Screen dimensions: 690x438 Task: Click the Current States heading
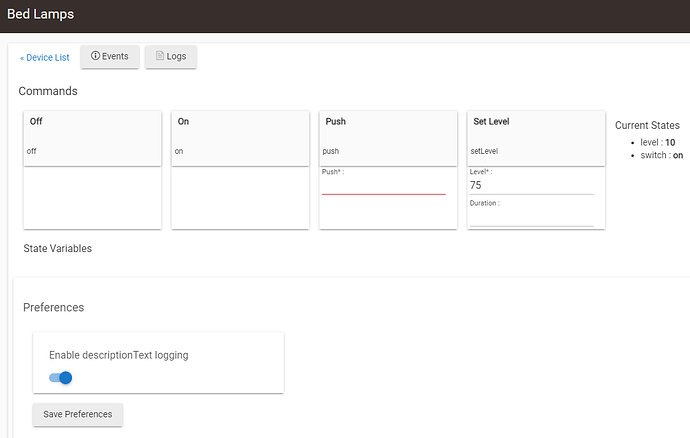647,125
